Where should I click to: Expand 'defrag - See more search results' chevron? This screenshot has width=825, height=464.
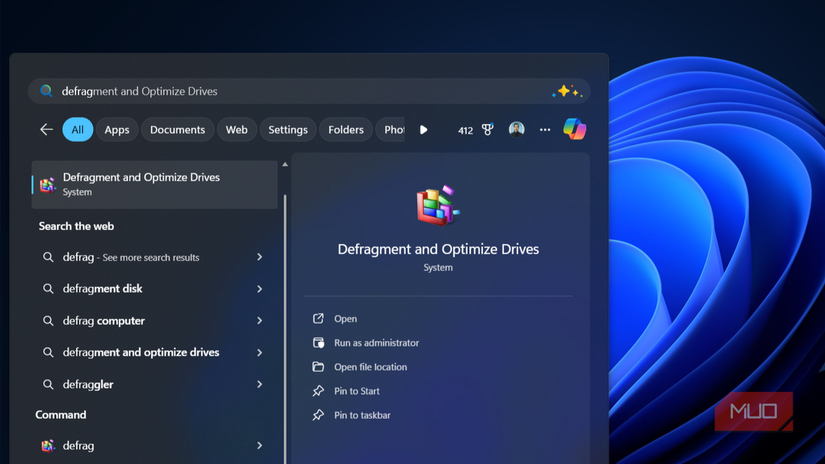(259, 257)
